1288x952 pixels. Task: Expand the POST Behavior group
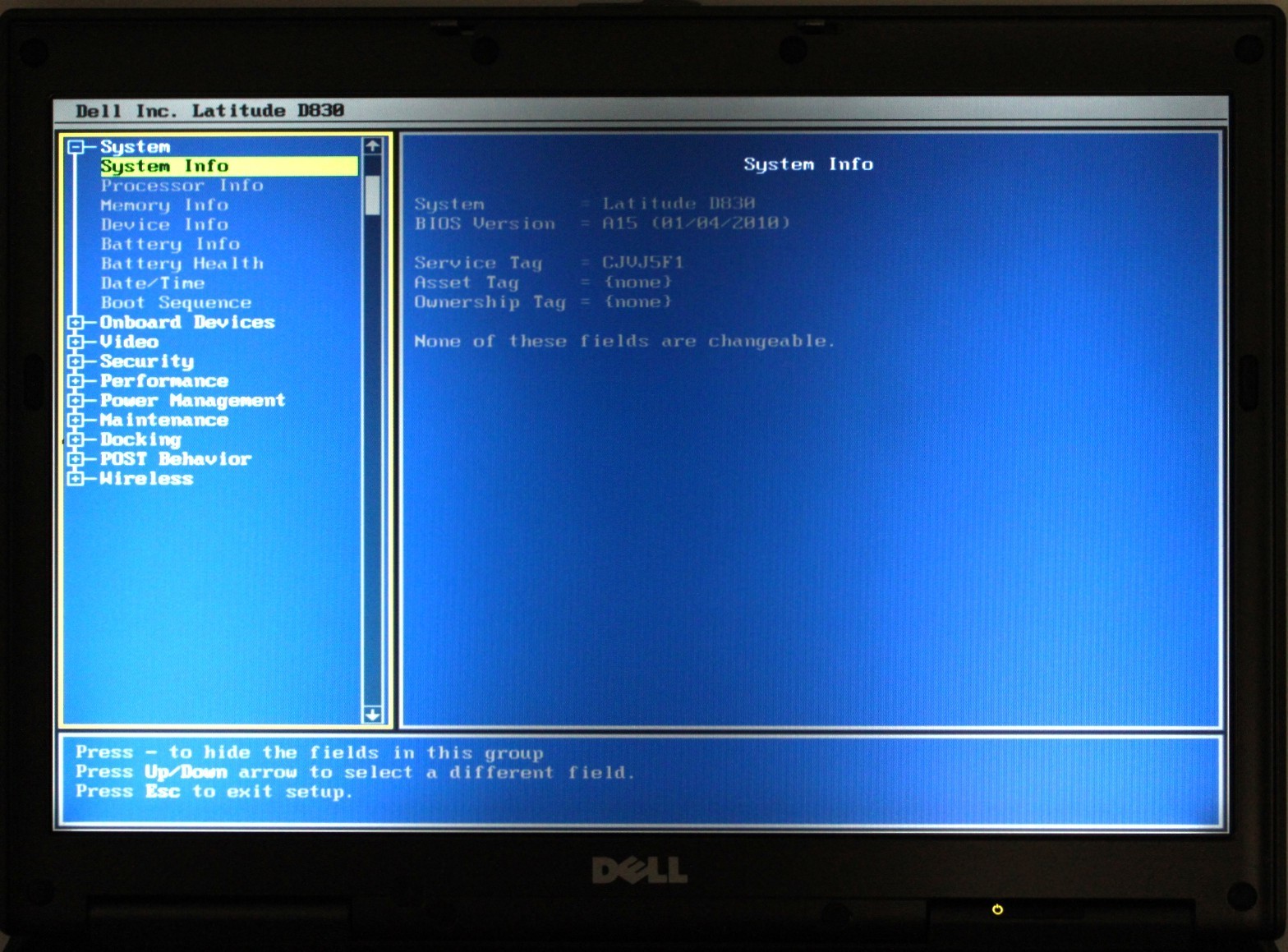point(76,459)
